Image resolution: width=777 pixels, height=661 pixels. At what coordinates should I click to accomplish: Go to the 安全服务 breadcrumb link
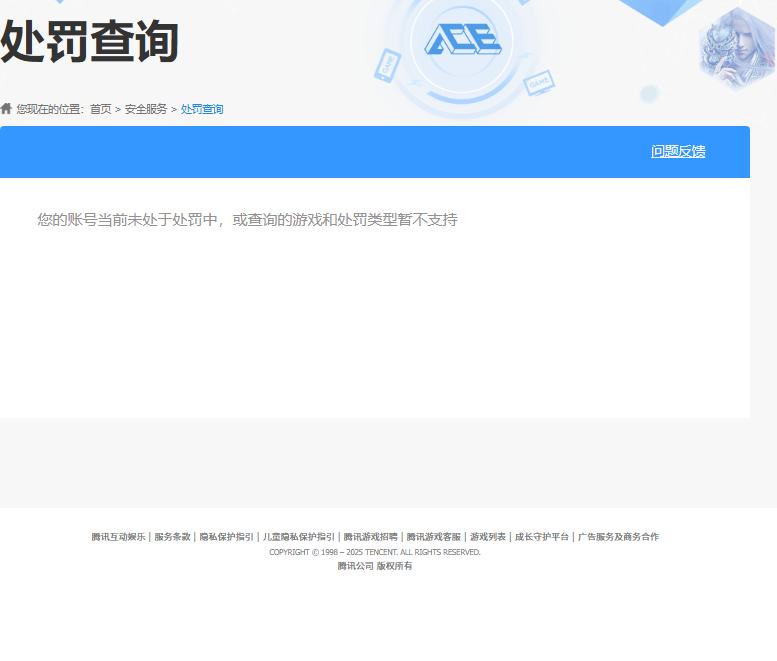(146, 109)
